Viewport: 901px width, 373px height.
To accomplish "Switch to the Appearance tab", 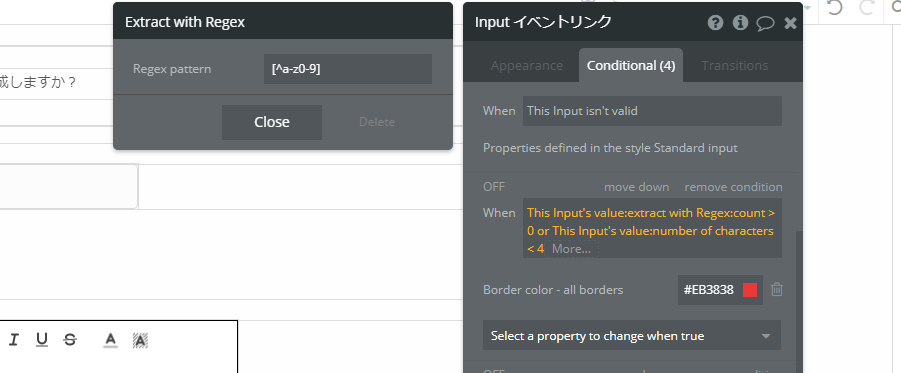I will click(x=526, y=66).
